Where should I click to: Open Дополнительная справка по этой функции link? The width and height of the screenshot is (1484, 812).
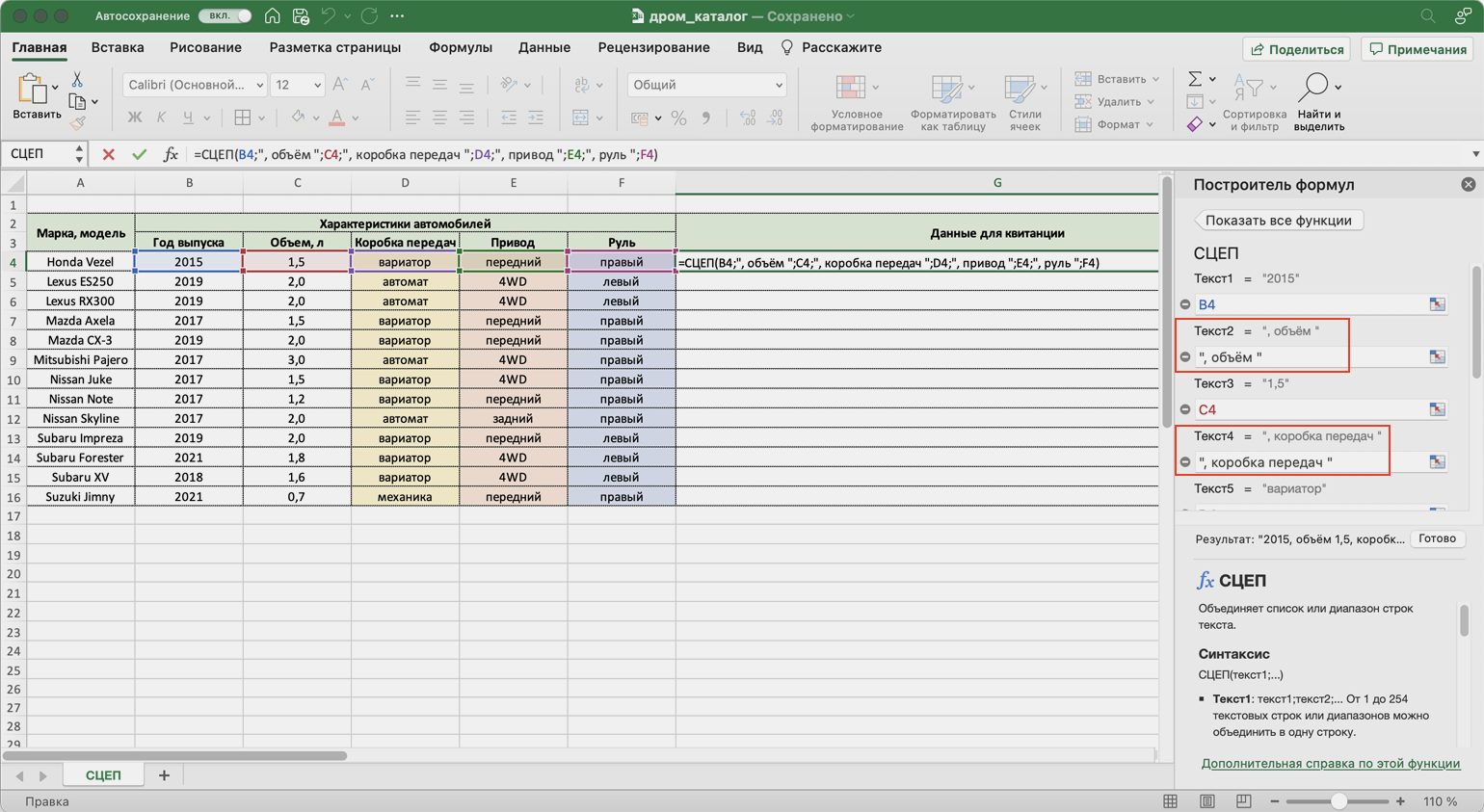[x=1330, y=763]
